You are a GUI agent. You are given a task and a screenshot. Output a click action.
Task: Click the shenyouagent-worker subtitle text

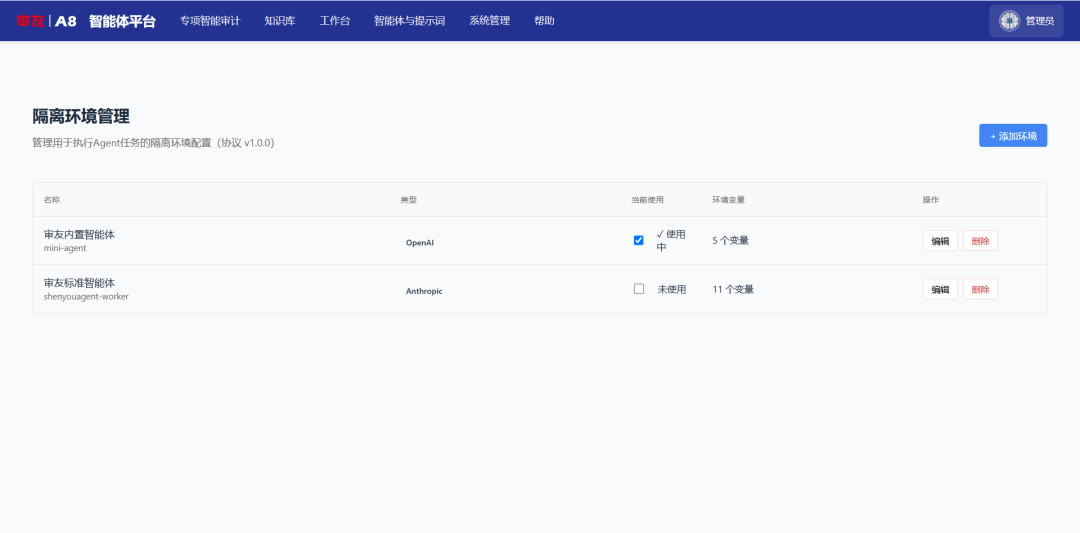click(86, 297)
